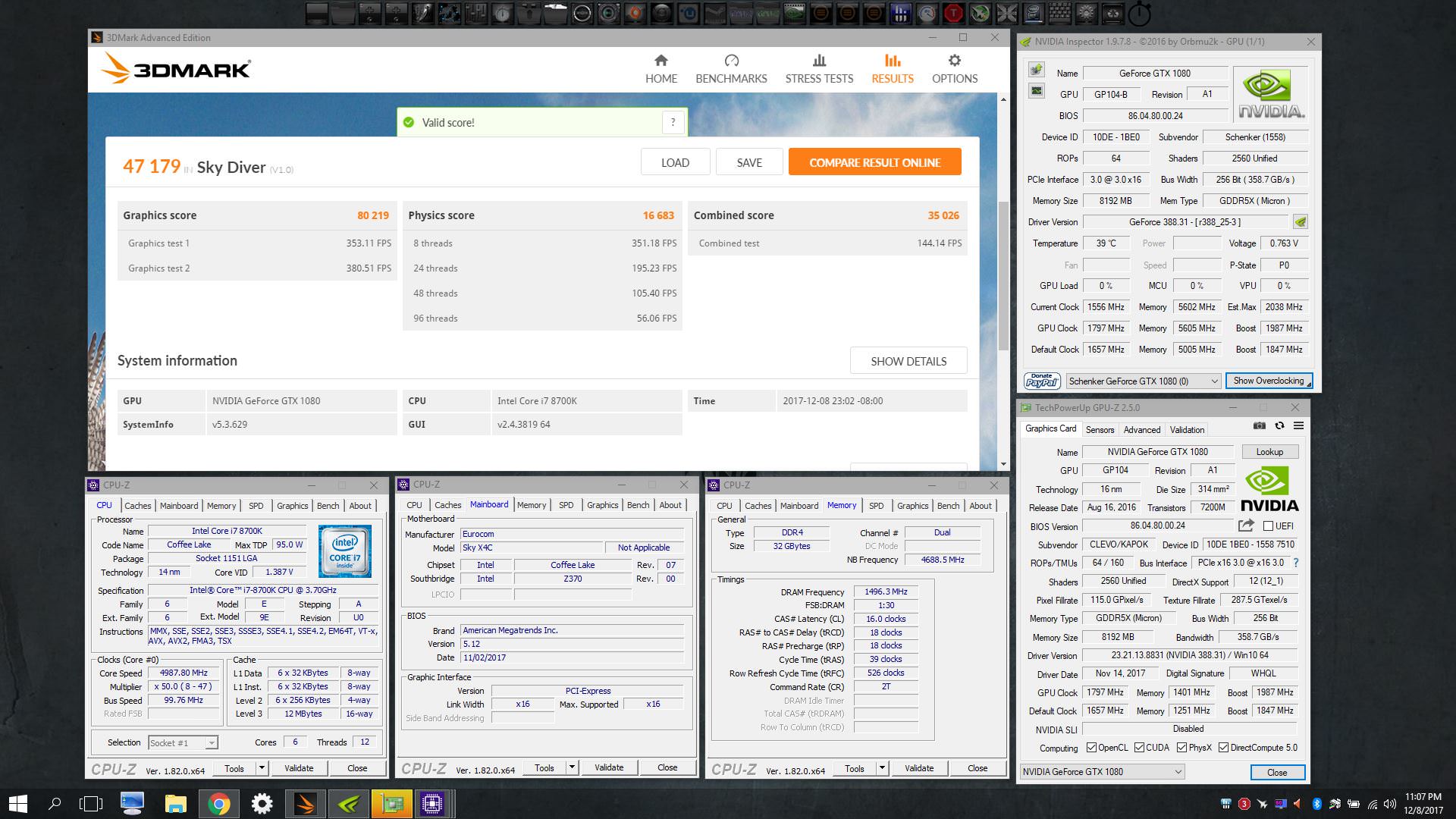Expand the Tools arrow in the Mainboard CPU-Z window
The image size is (1456, 819).
pyautogui.click(x=572, y=767)
